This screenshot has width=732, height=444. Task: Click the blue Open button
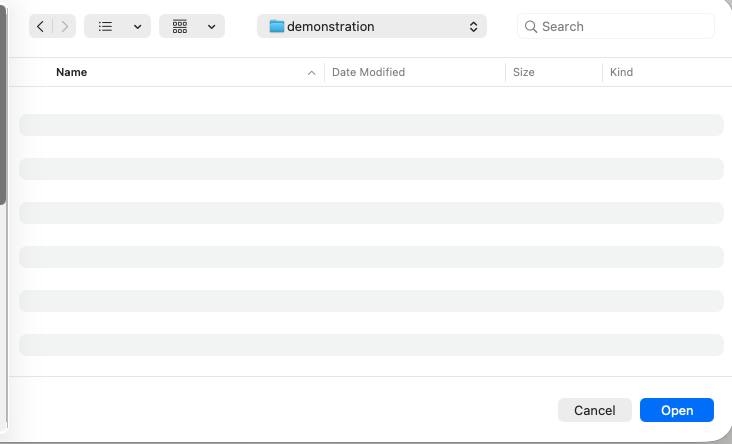click(676, 410)
